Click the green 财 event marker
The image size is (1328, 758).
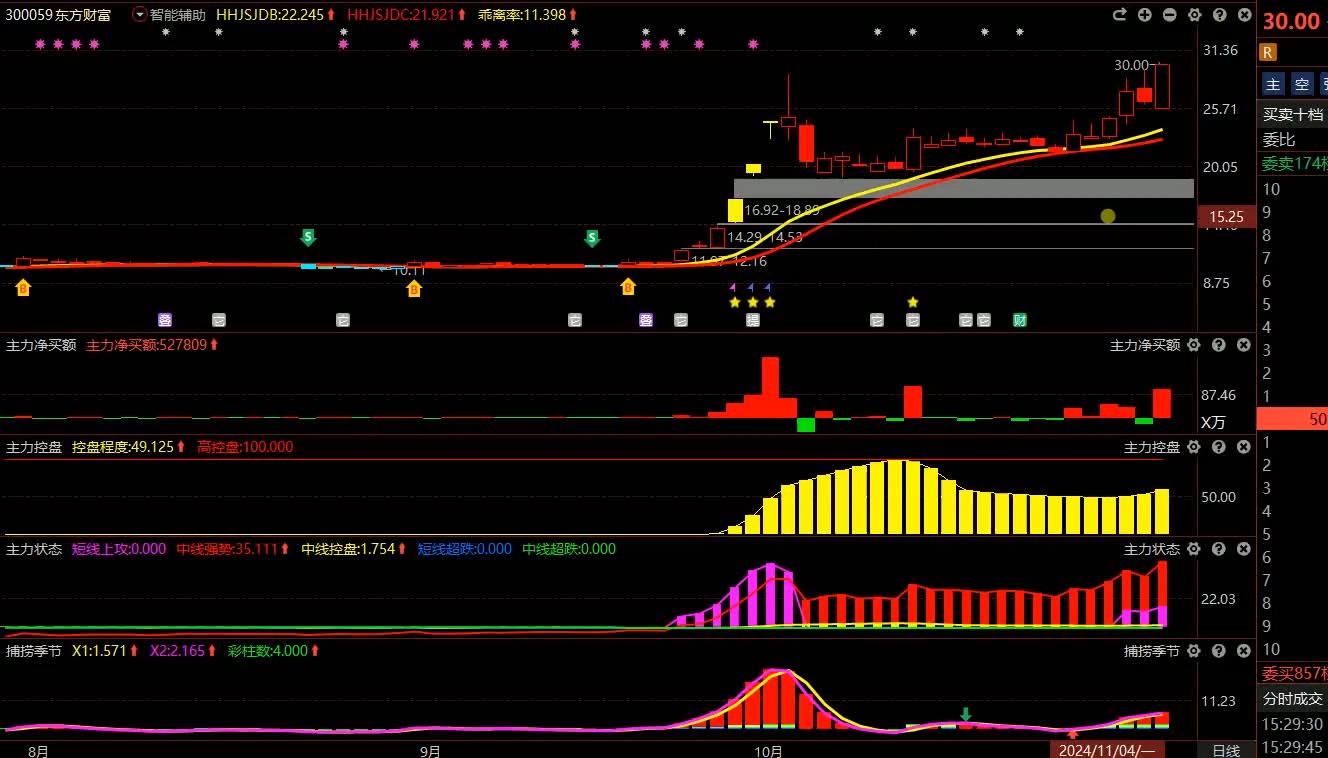[x=1019, y=320]
